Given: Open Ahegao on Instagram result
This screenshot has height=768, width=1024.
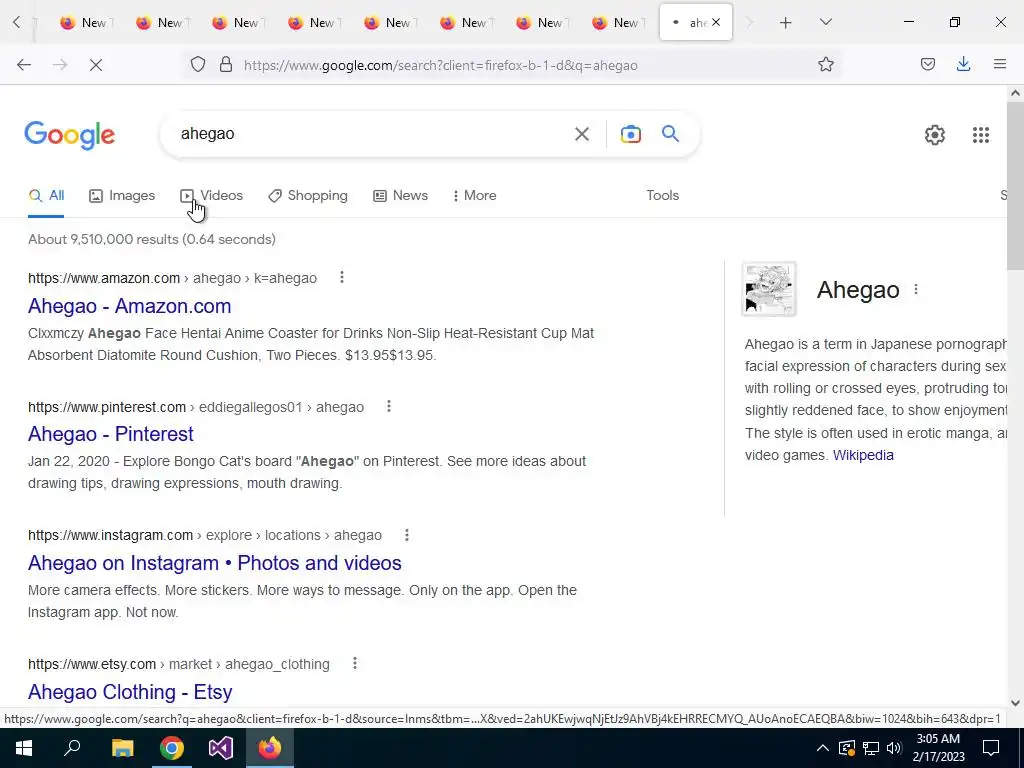Looking at the screenshot, I should 214,562.
